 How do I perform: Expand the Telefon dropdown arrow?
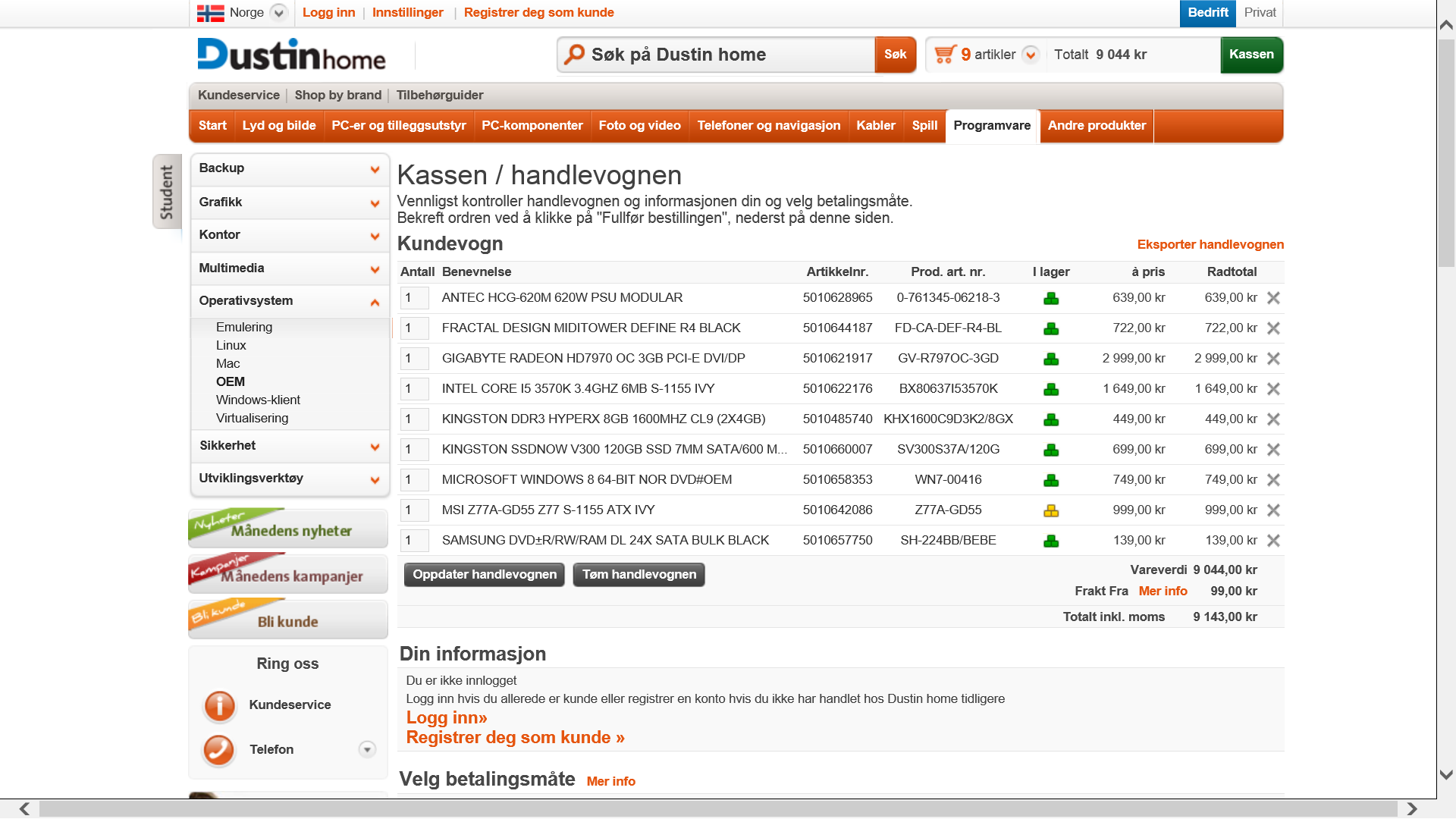[367, 749]
